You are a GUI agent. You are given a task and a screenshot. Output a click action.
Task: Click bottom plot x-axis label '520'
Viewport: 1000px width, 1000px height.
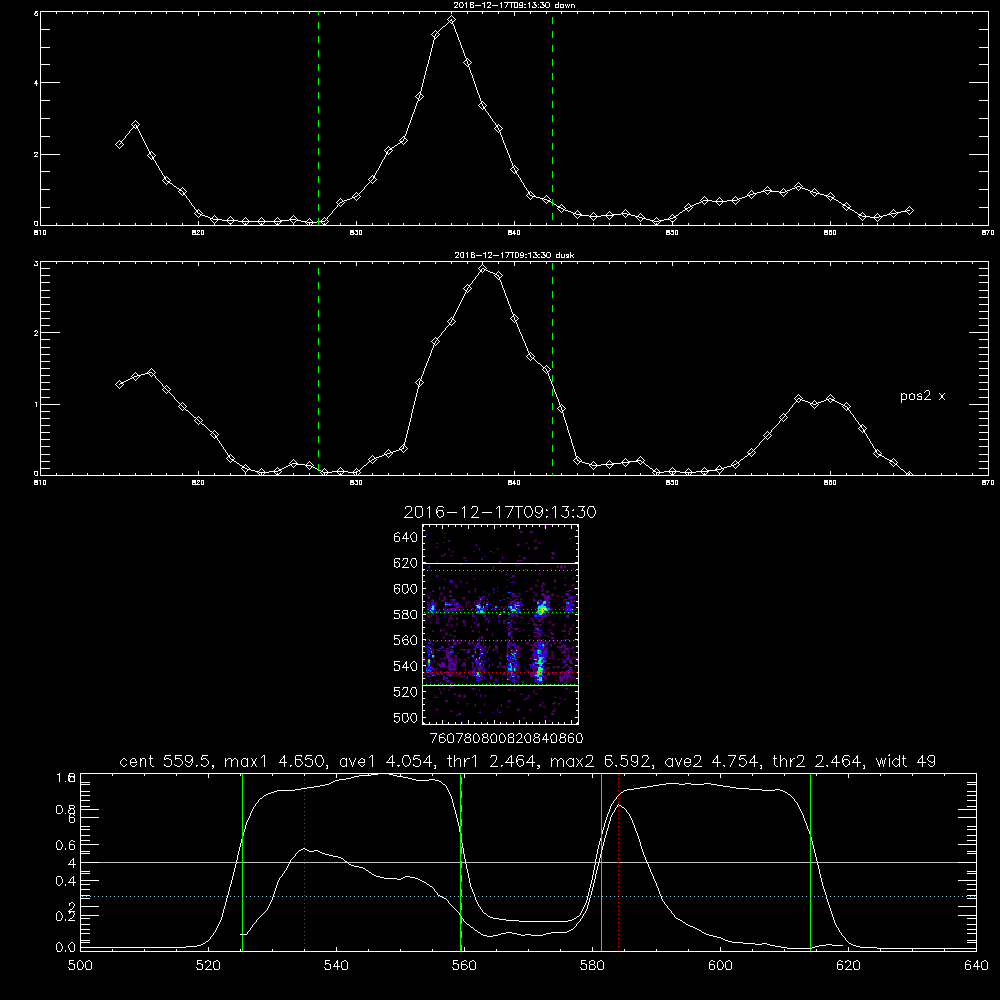[x=208, y=966]
